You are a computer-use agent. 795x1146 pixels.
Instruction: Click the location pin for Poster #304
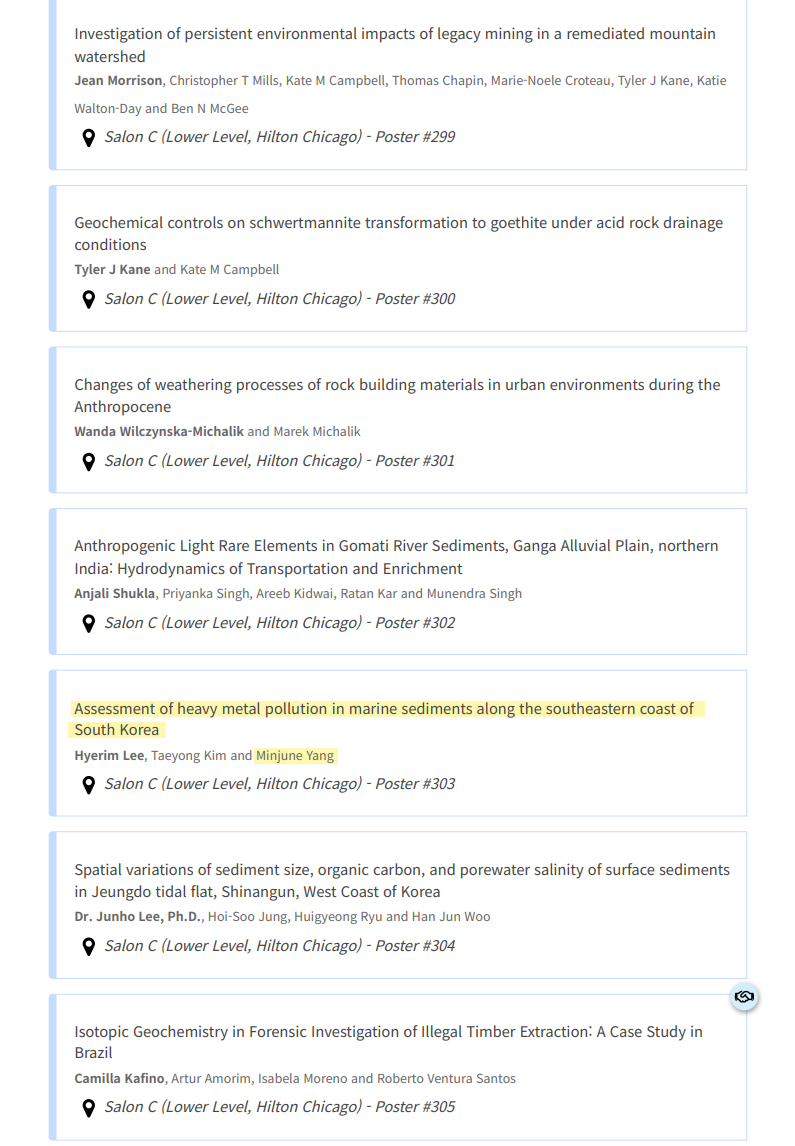click(x=88, y=946)
